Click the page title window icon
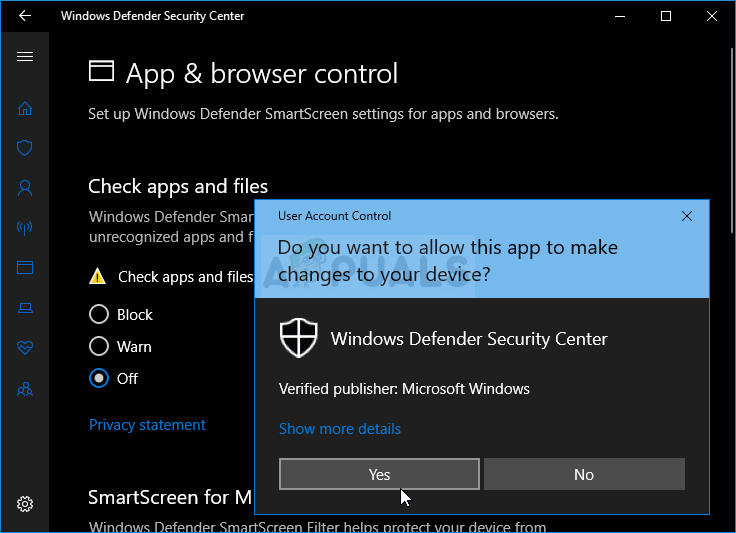Screen dimensions: 736x533 click(101, 71)
